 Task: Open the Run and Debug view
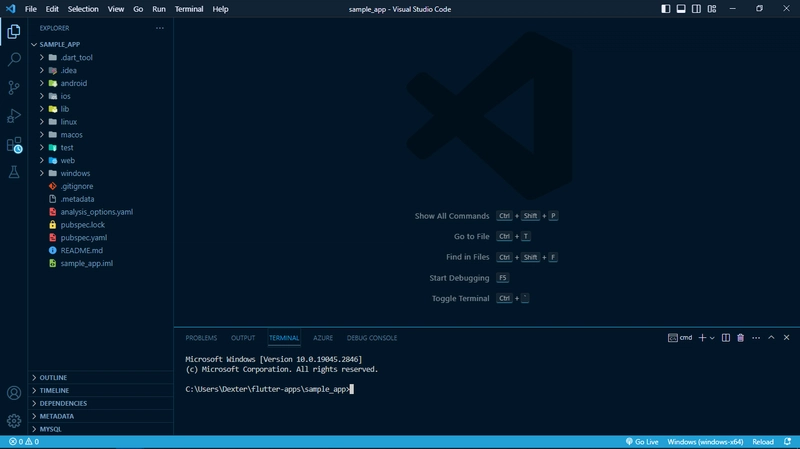14,116
